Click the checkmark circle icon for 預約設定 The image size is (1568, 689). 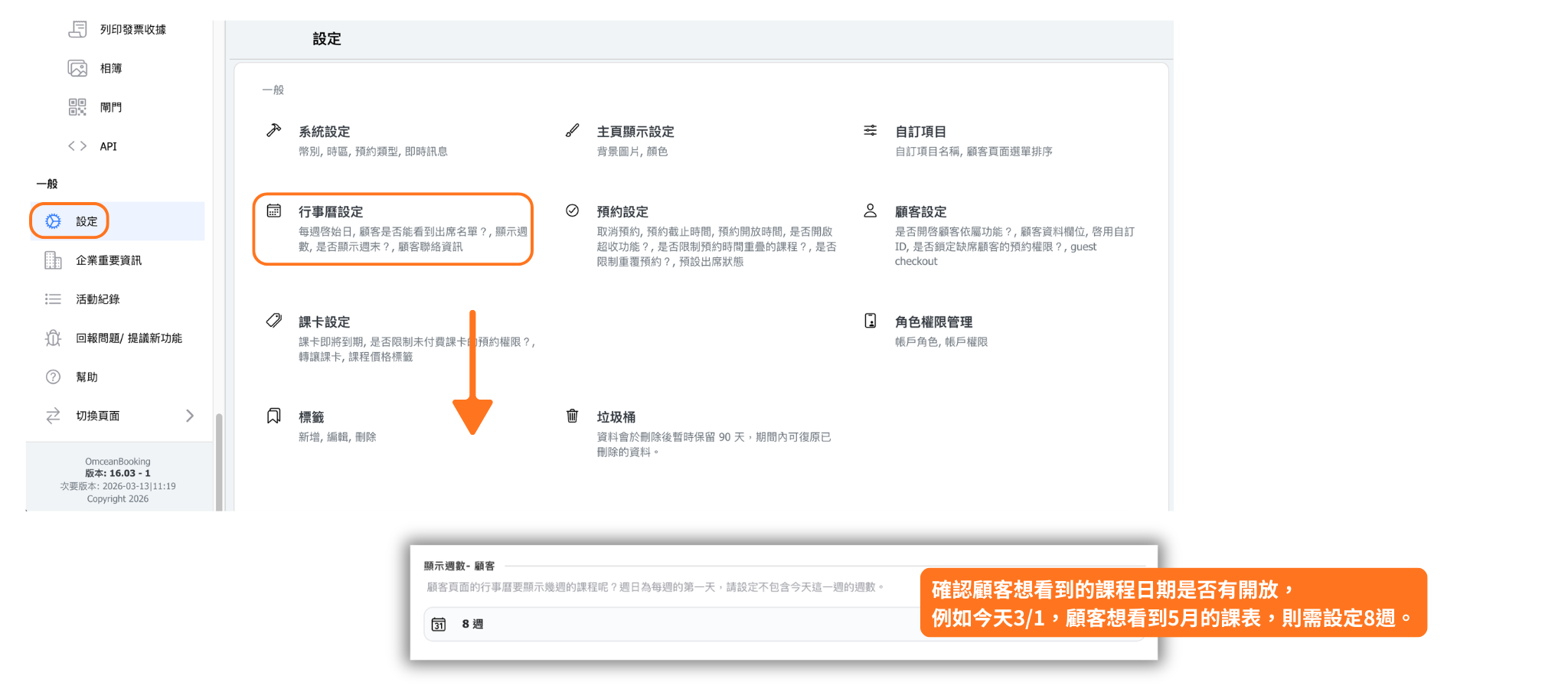pyautogui.click(x=572, y=211)
